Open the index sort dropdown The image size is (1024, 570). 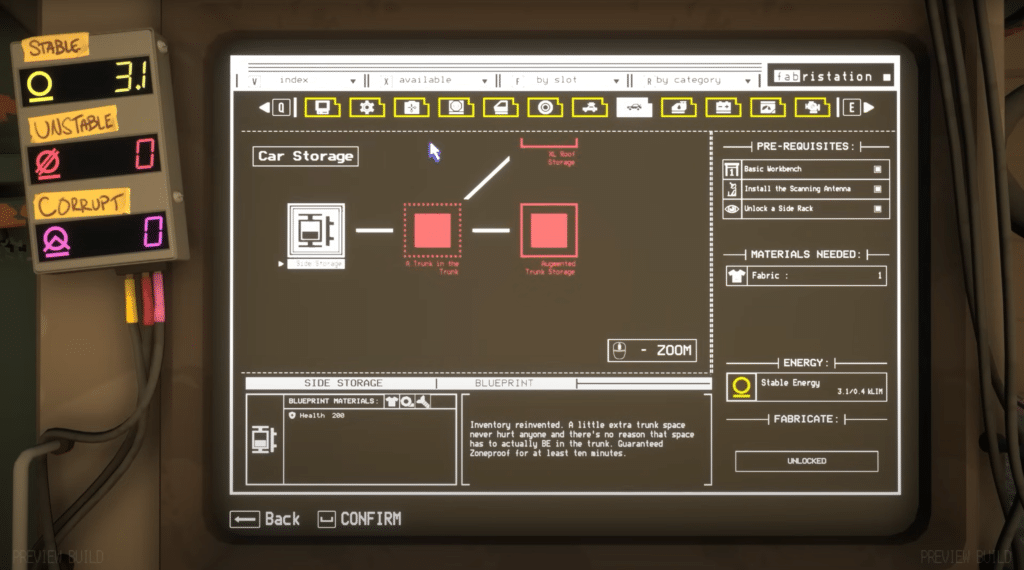click(x=304, y=80)
